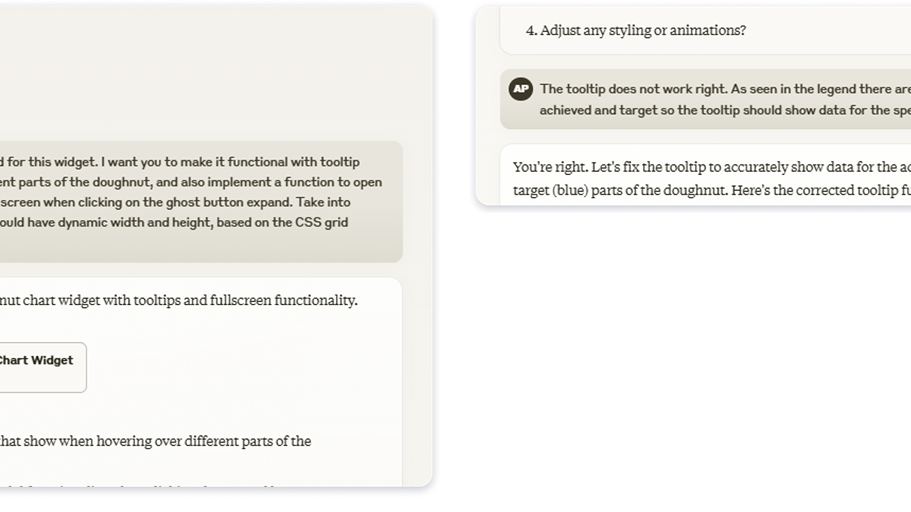Click the line mentioning 'ghost button expand'
The image size is (911, 512).
coord(175,202)
